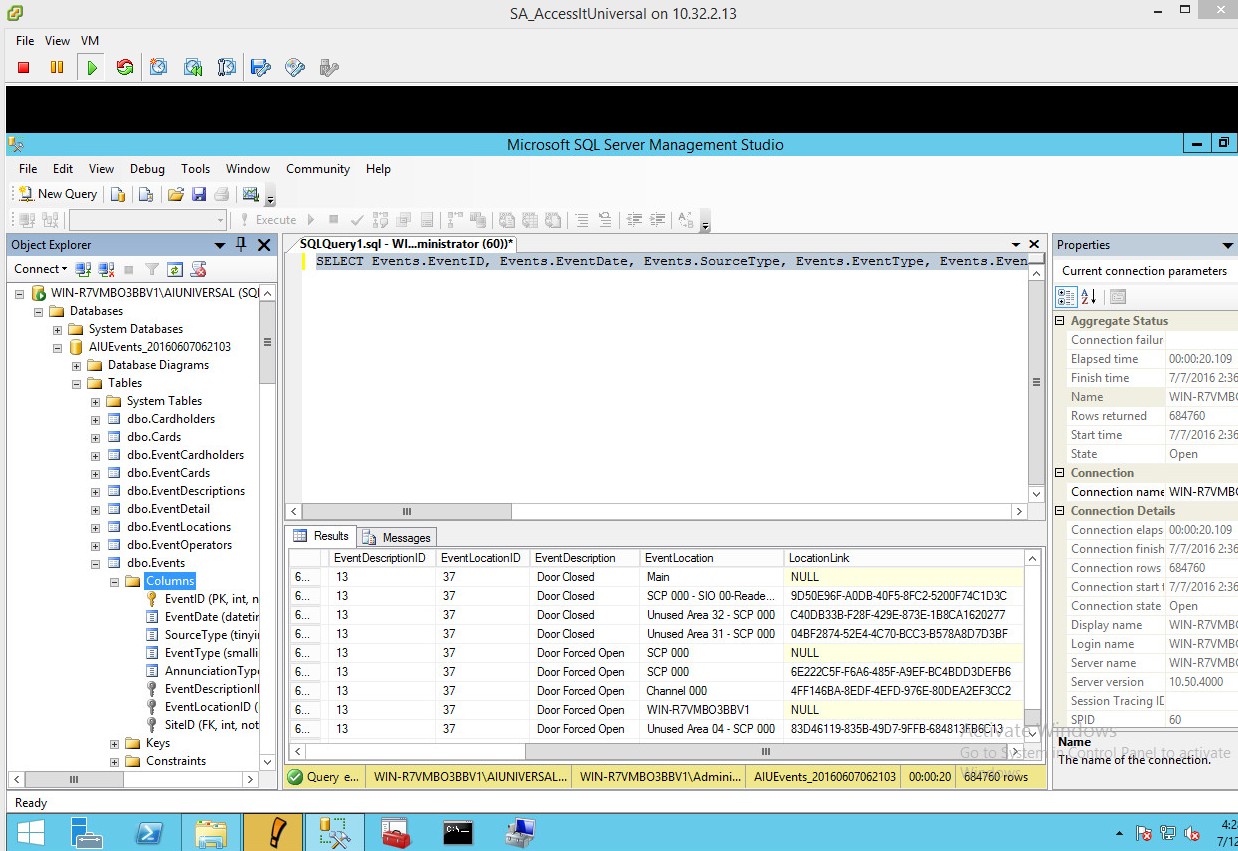The height and width of the screenshot is (851, 1238).
Task: Open File Explorer from the taskbar
Action: point(211,832)
